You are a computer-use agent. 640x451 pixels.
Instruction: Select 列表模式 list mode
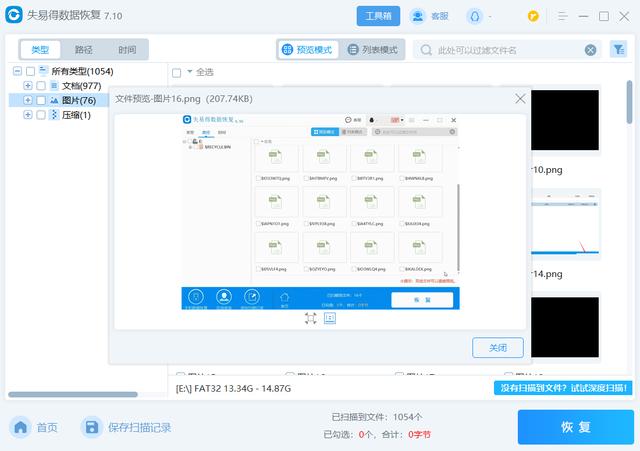click(372, 50)
